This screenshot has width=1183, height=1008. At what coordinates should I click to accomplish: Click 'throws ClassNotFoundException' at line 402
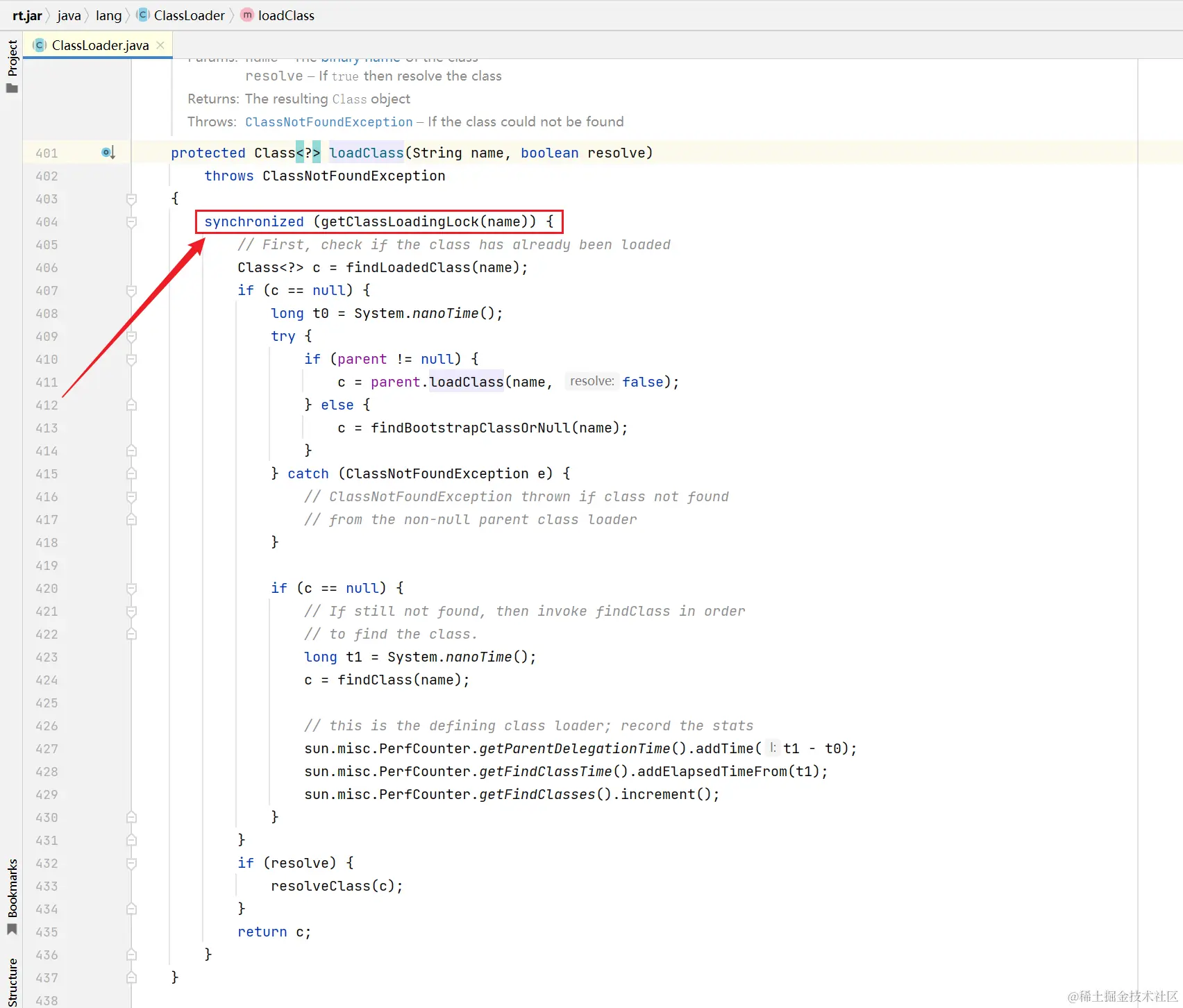pyautogui.click(x=324, y=176)
